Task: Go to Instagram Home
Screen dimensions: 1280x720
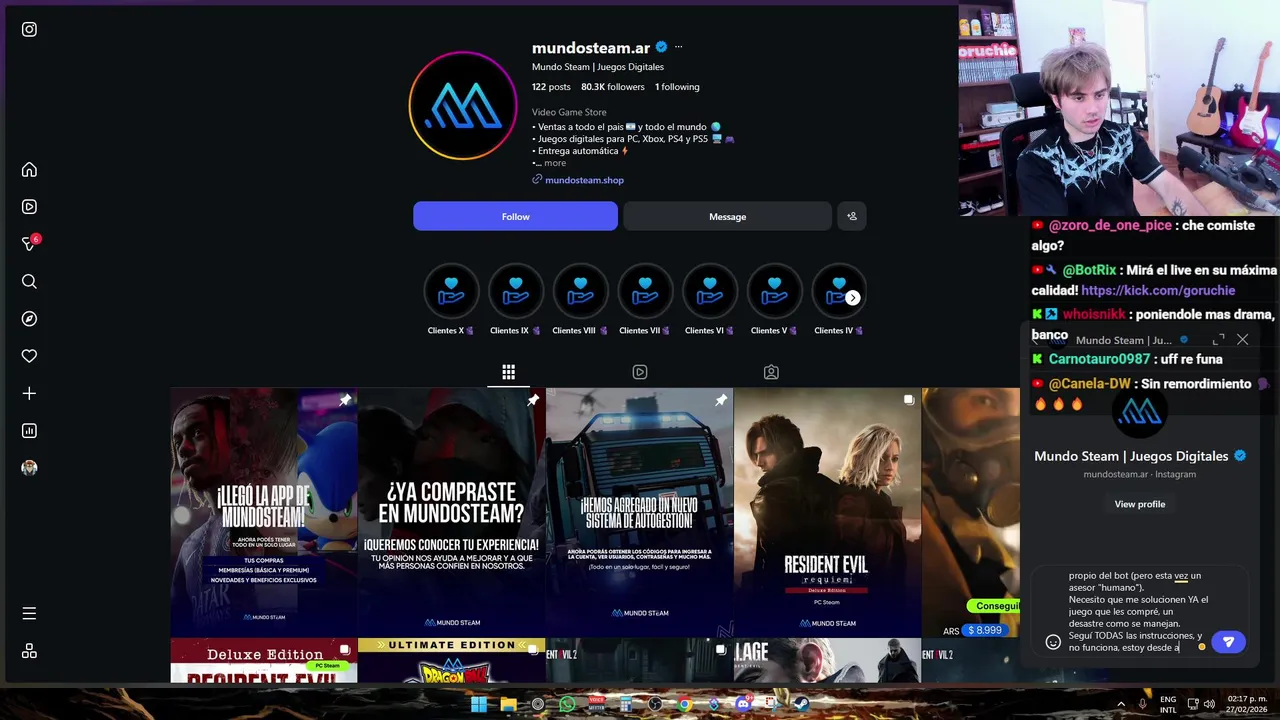Action: 29,170
